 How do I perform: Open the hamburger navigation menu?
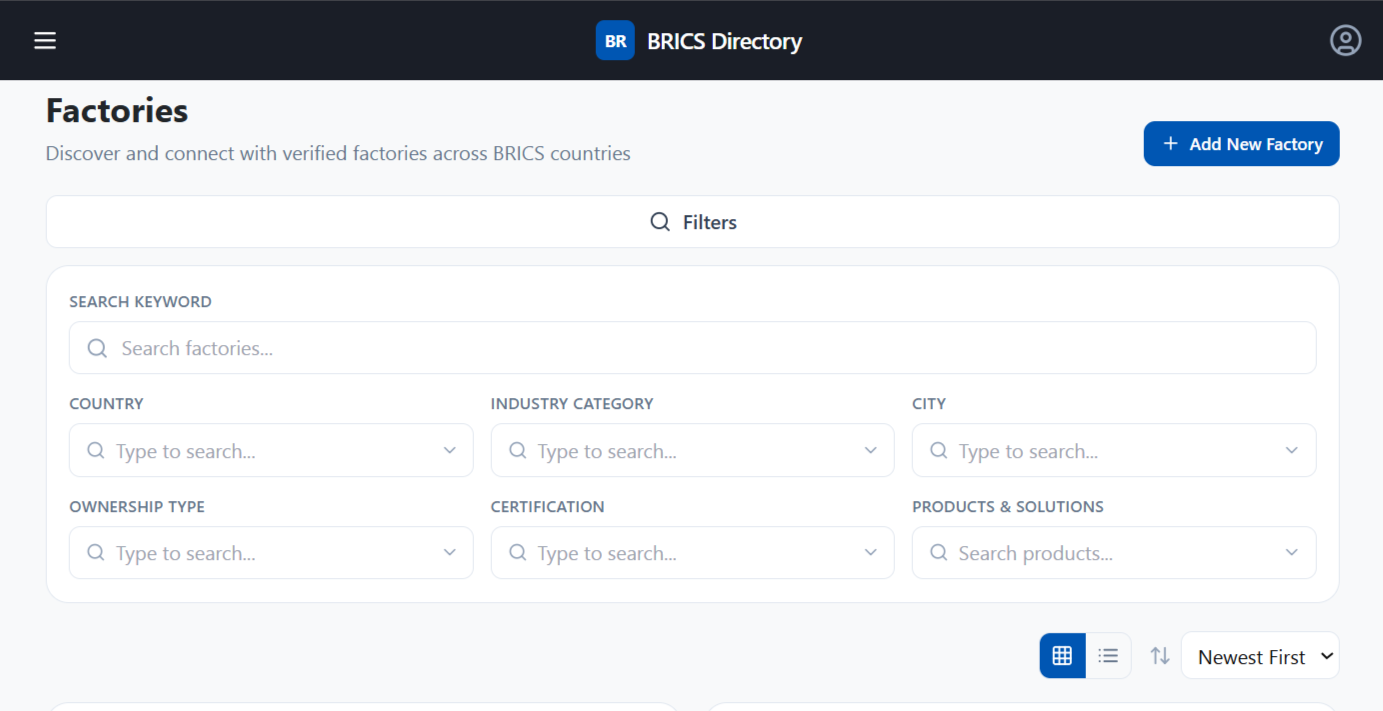(x=45, y=40)
